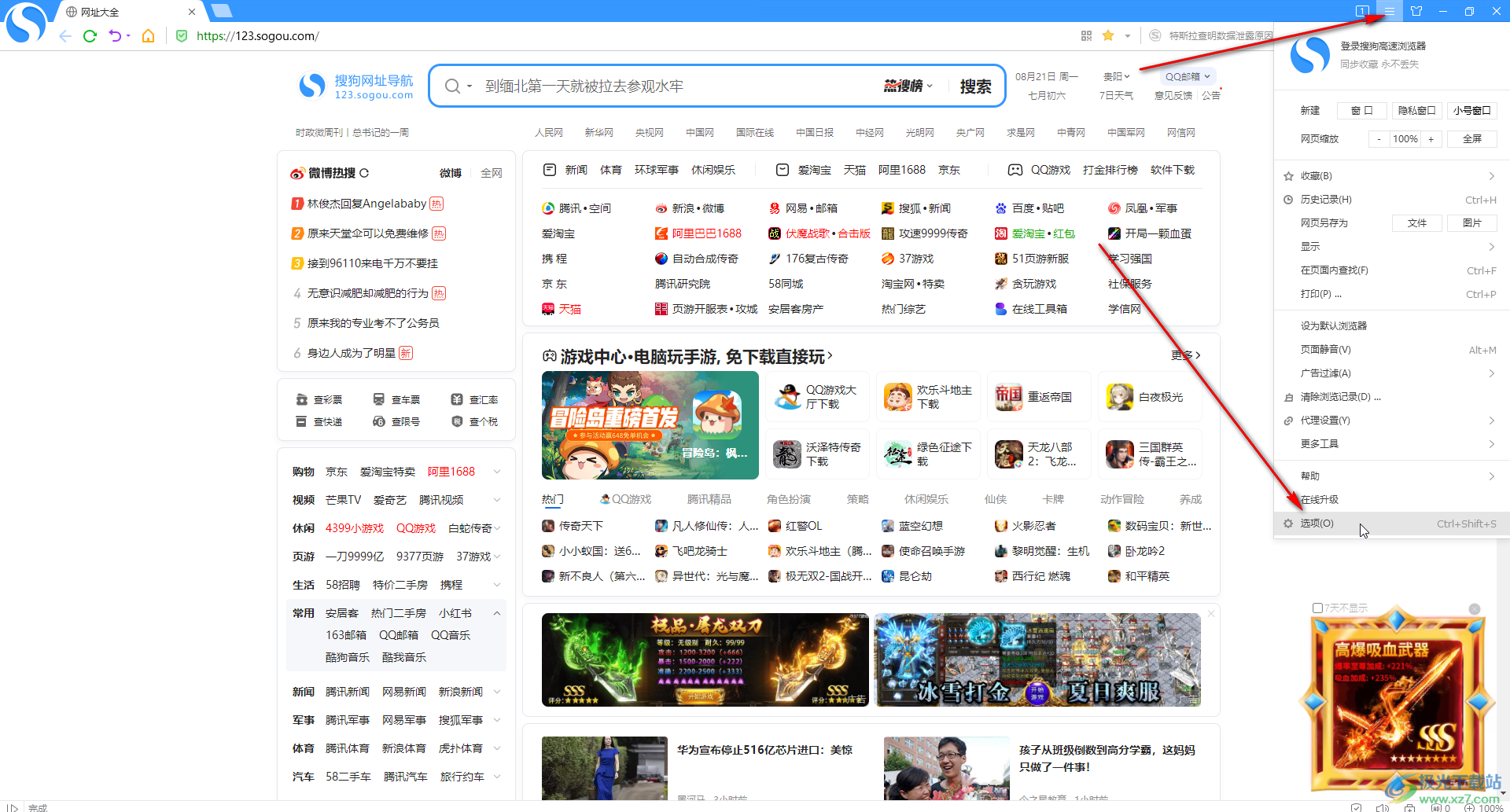
Task: Click the tab count icon in title bar
Action: [1362, 11]
